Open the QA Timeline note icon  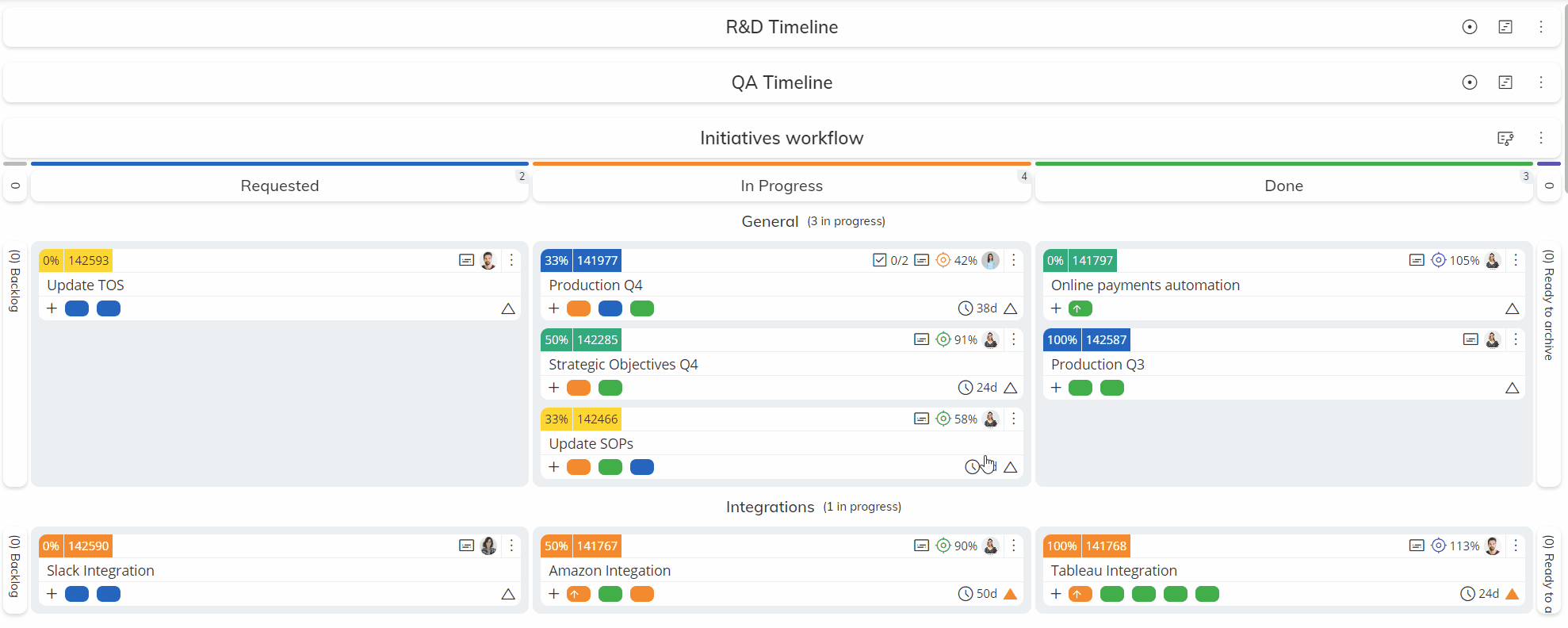(x=1505, y=82)
